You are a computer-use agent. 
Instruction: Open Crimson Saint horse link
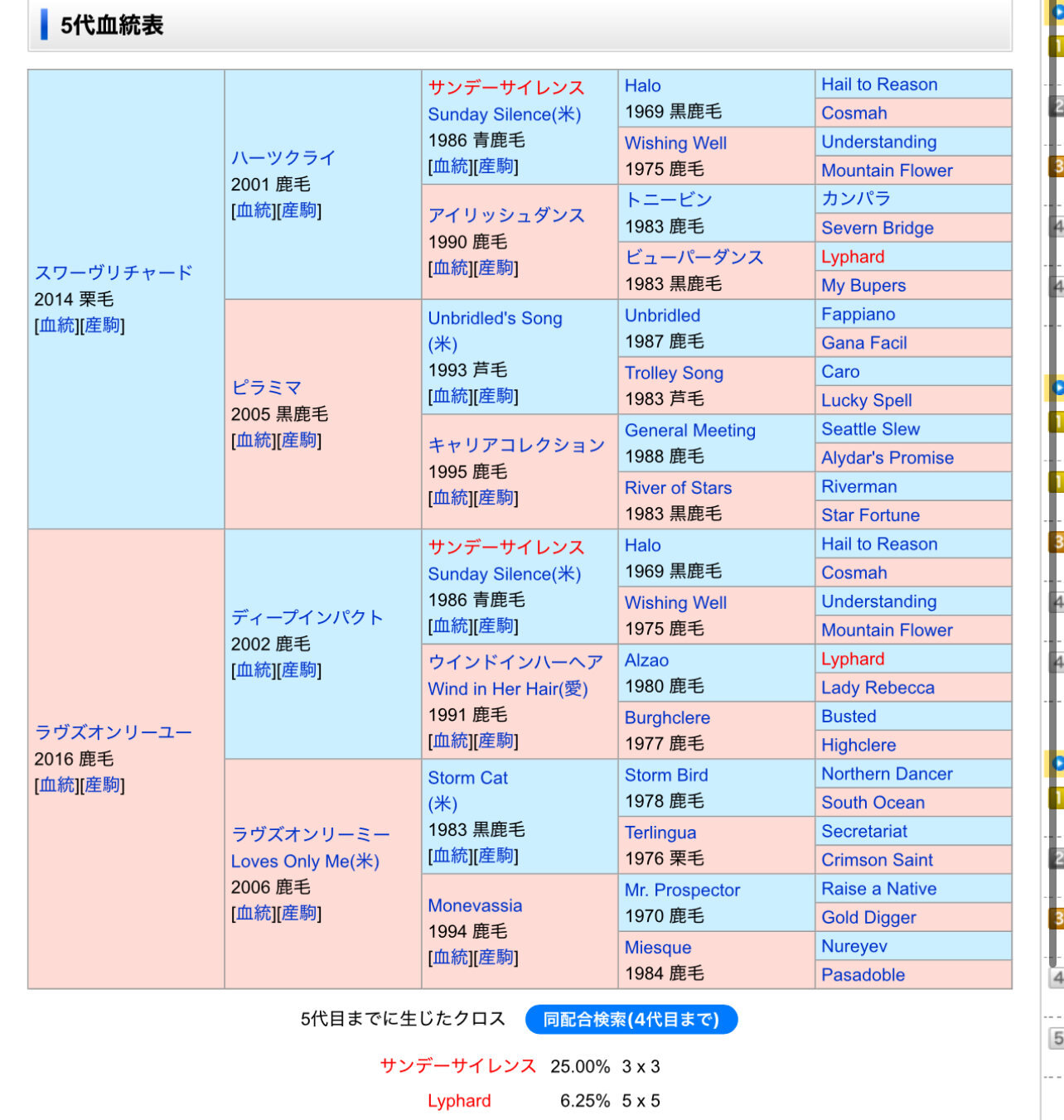click(x=877, y=860)
